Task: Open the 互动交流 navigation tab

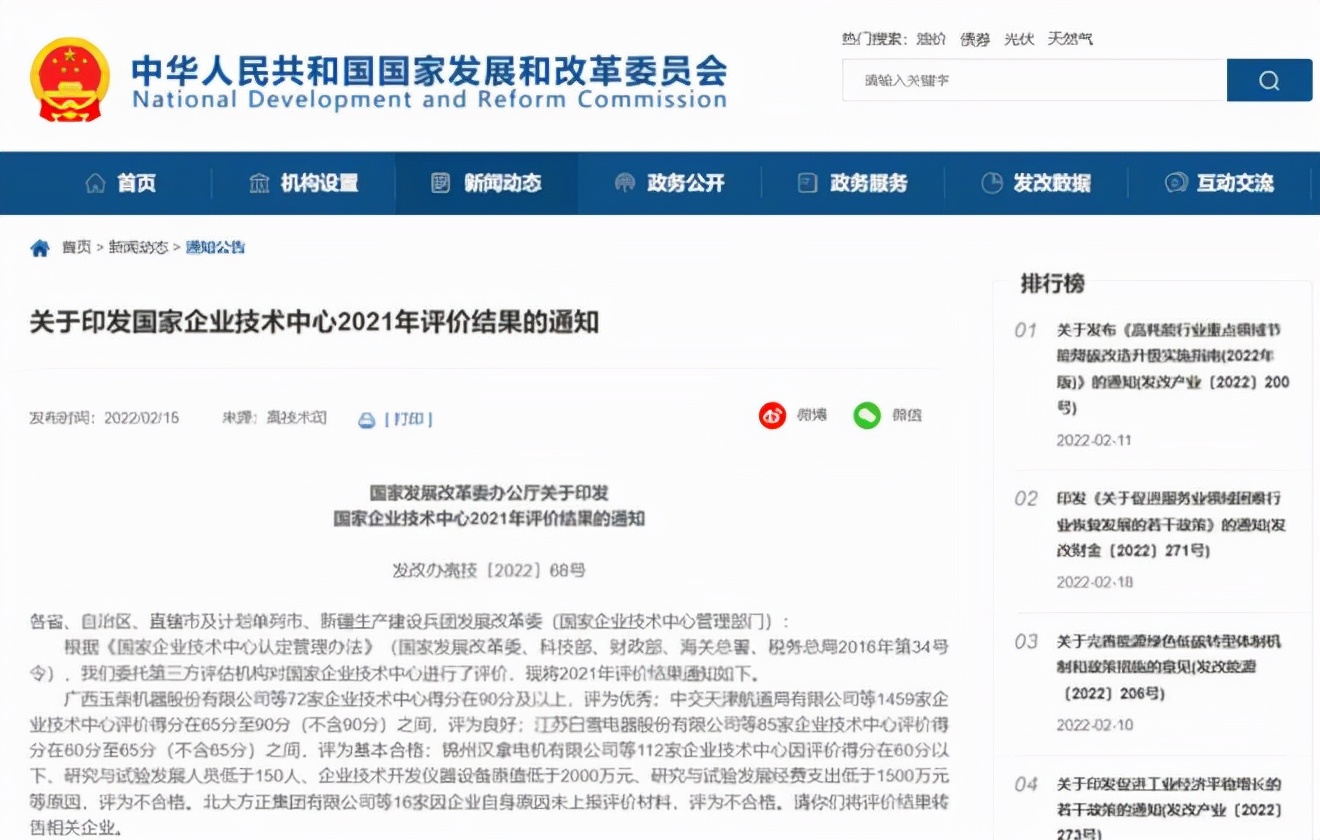Action: [1236, 183]
